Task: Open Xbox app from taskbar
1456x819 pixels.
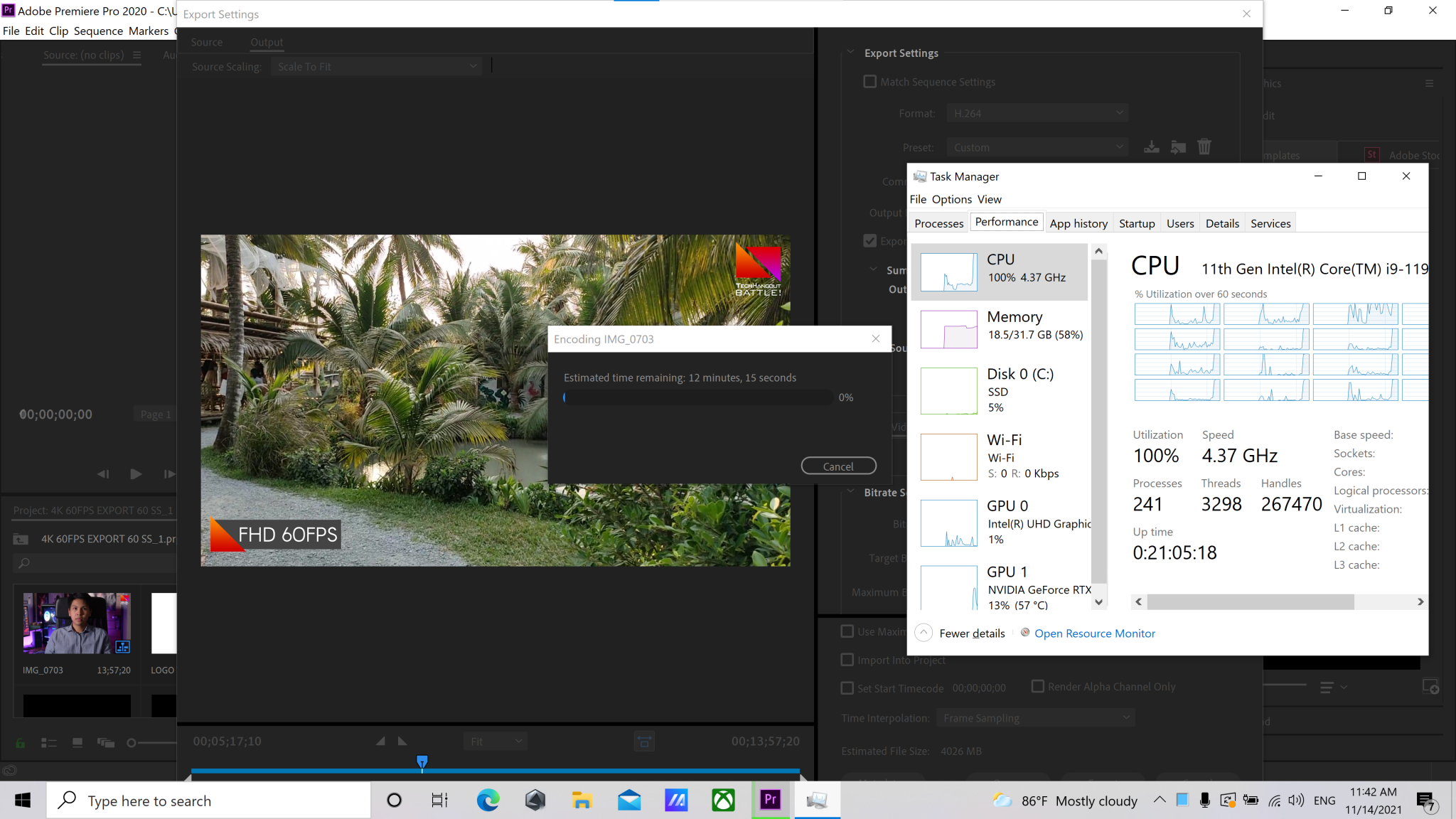Action: 723,801
